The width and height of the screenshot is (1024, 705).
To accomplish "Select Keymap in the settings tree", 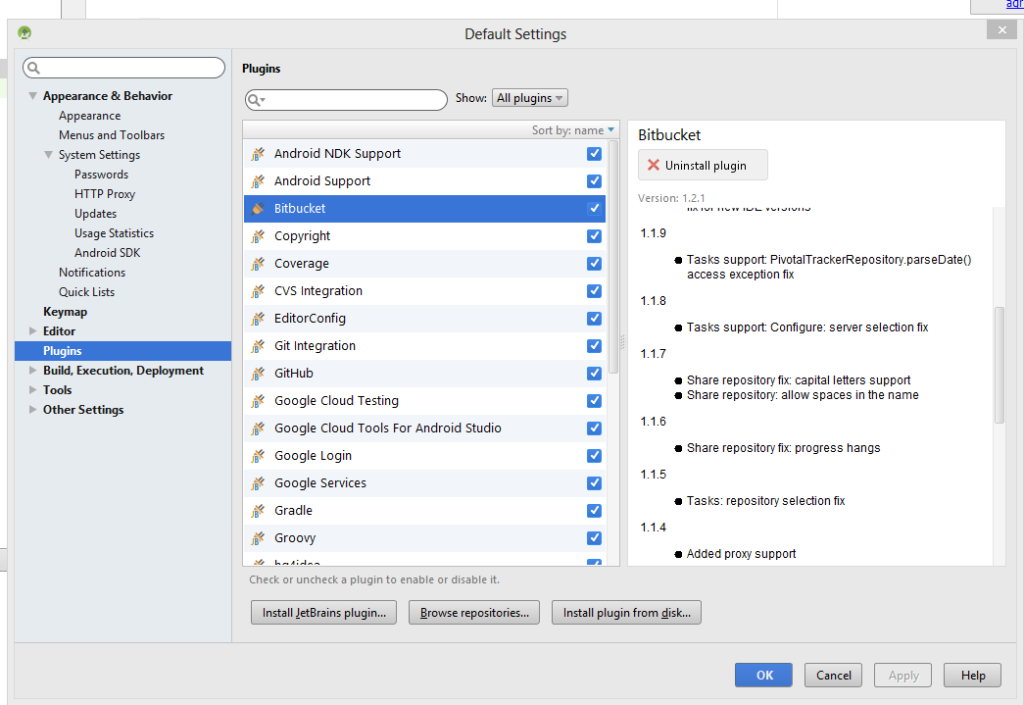I will pyautogui.click(x=65, y=312).
